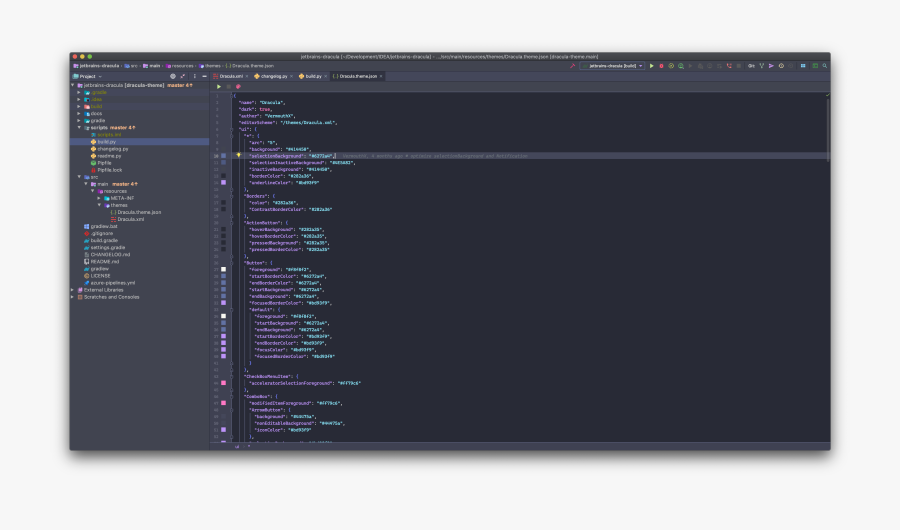Click the pink color swatch for acceleratorSelectionForeground
The height and width of the screenshot is (530, 900).
[224, 383]
